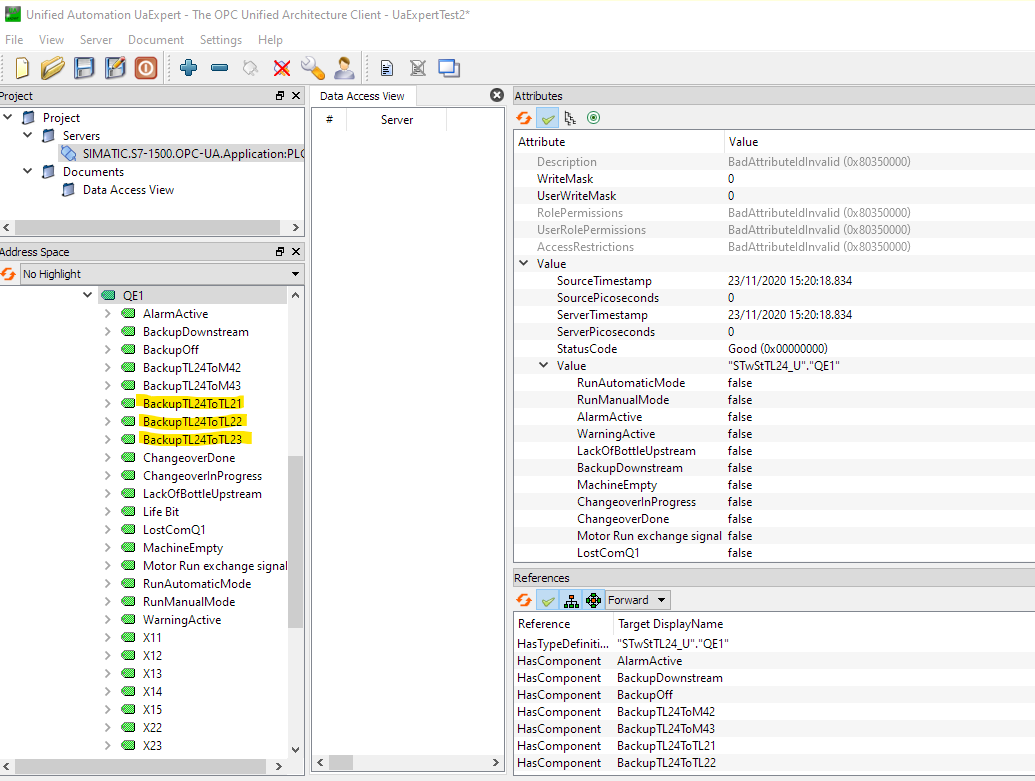This screenshot has height=781, width=1035.
Task: Click the Project panel horizontal scrollbar
Action: point(148,227)
